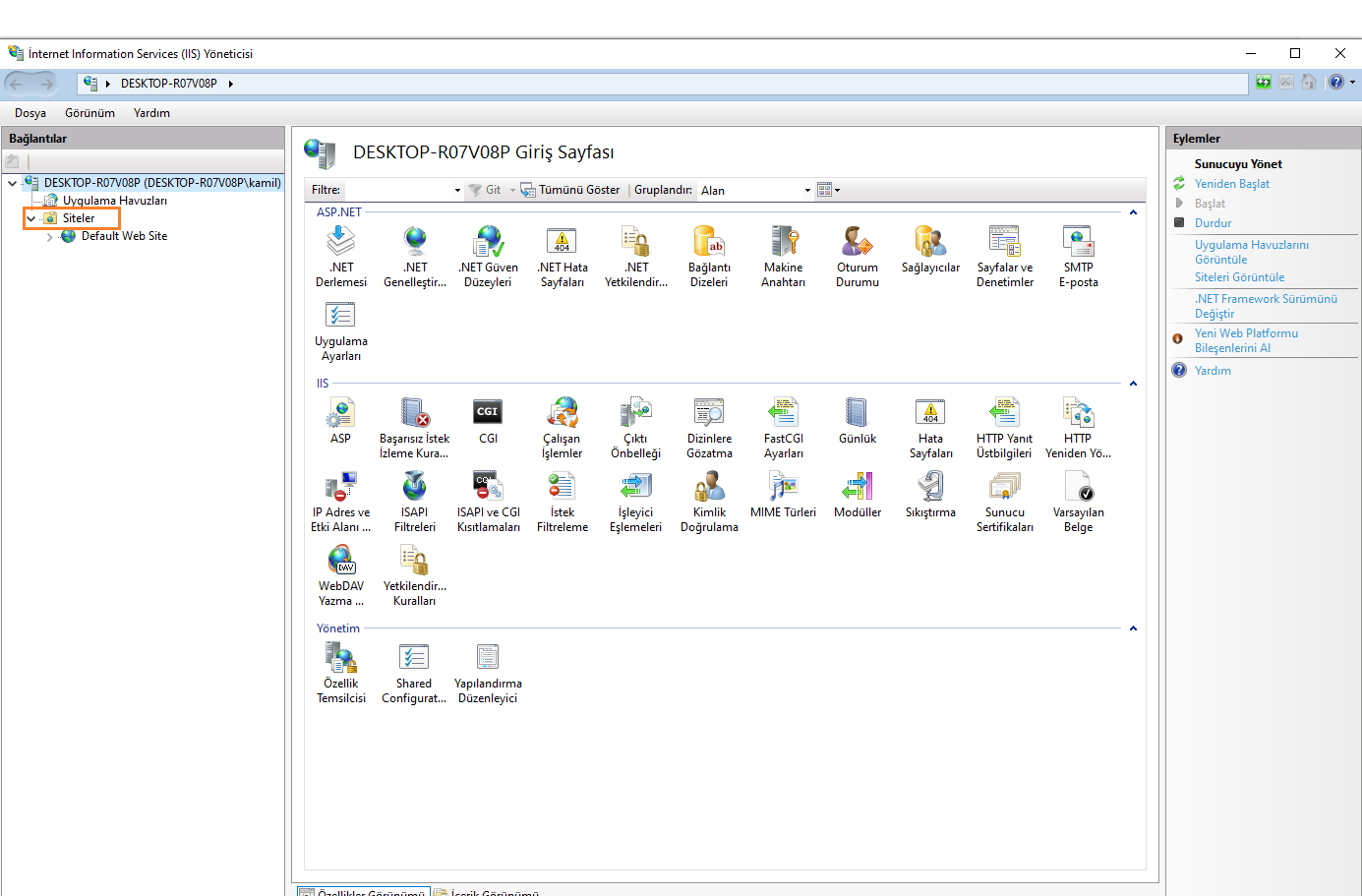Open the .NET Derlemesi feature icon
The image size is (1362, 896).
340,241
